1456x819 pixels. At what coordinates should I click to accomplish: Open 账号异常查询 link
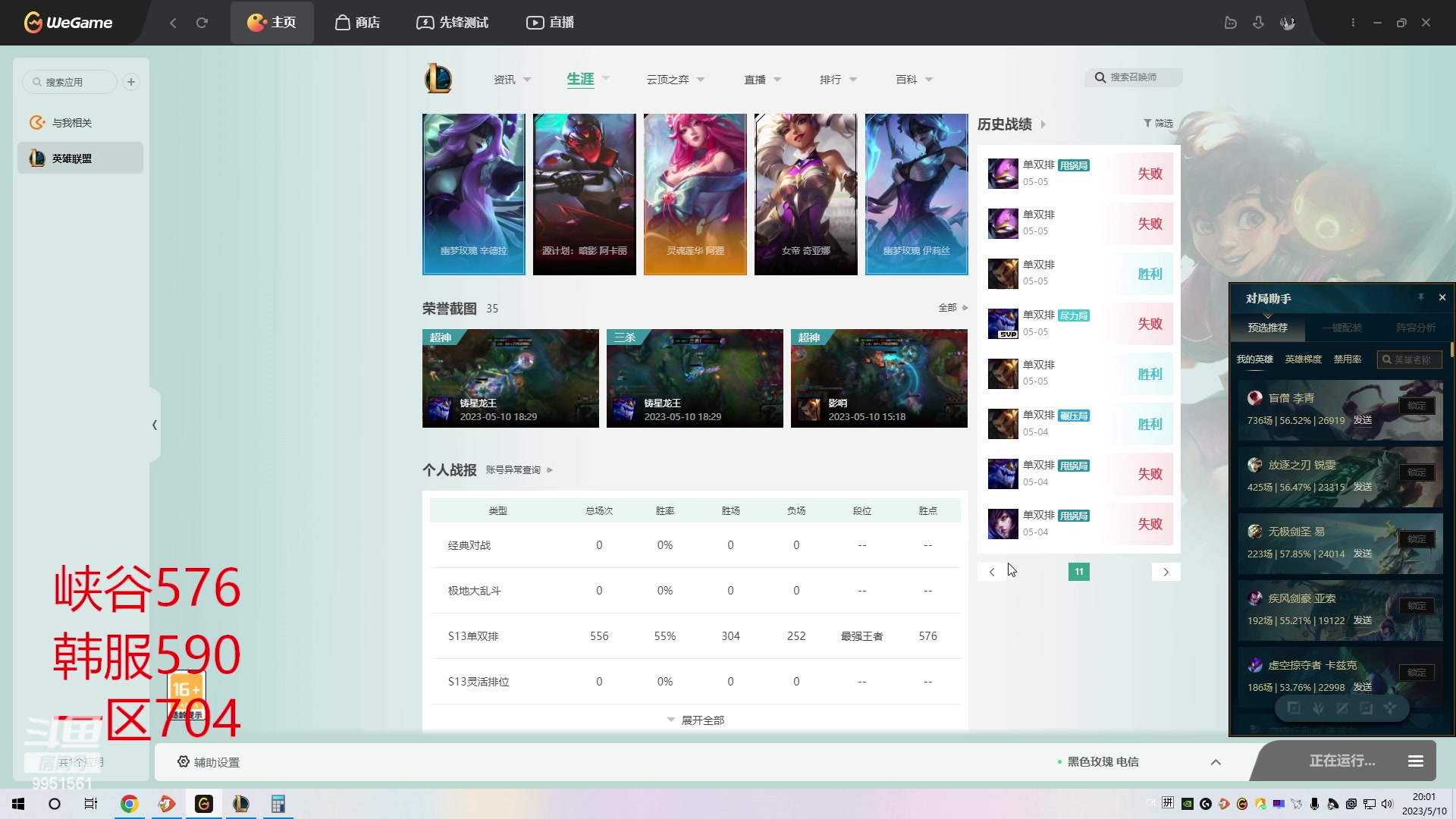click(x=519, y=470)
